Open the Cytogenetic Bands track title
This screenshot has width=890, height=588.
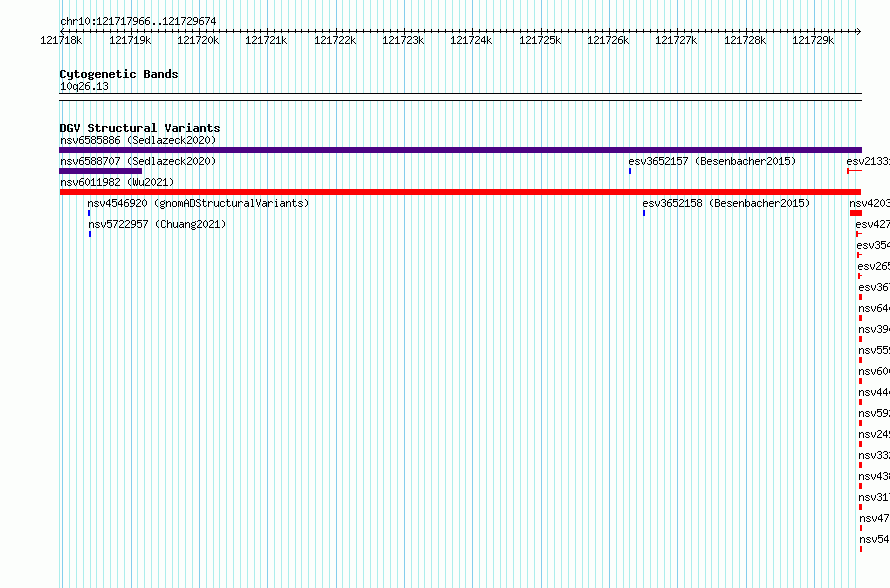[119, 74]
